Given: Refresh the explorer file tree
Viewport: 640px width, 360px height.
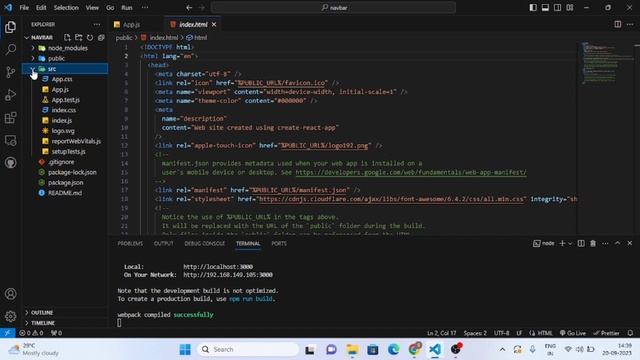Looking at the screenshot, I should [90, 38].
